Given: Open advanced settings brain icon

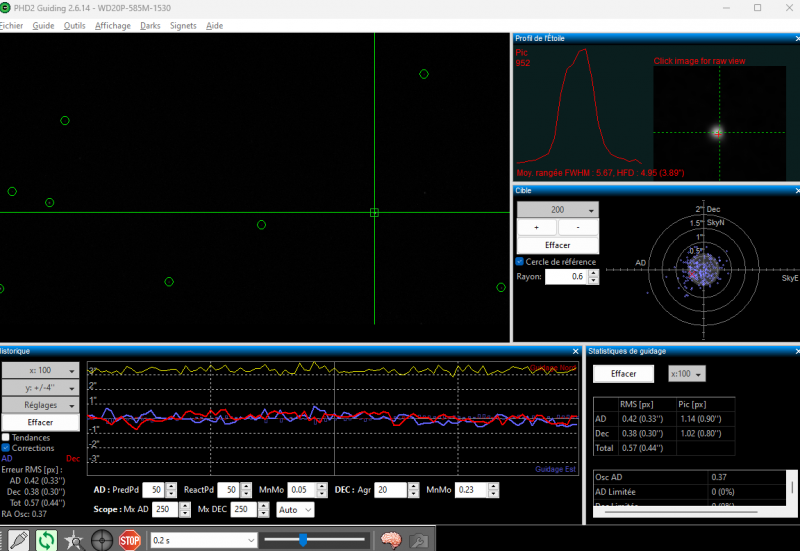Looking at the screenshot, I should 391,540.
